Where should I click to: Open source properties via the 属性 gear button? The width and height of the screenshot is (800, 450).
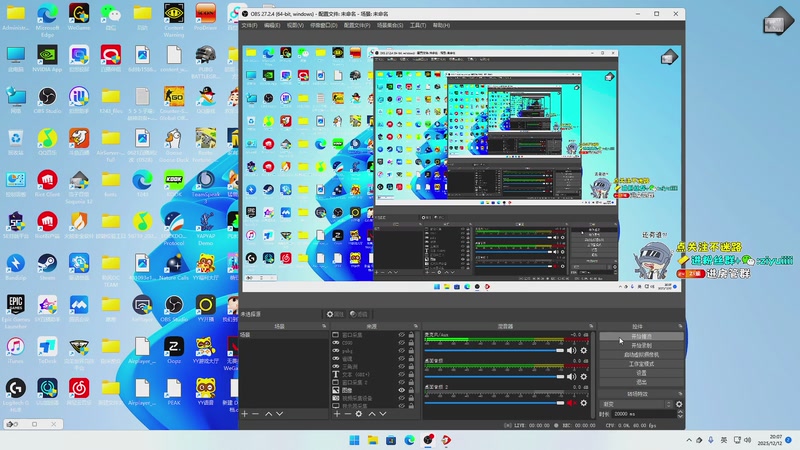click(x=335, y=314)
